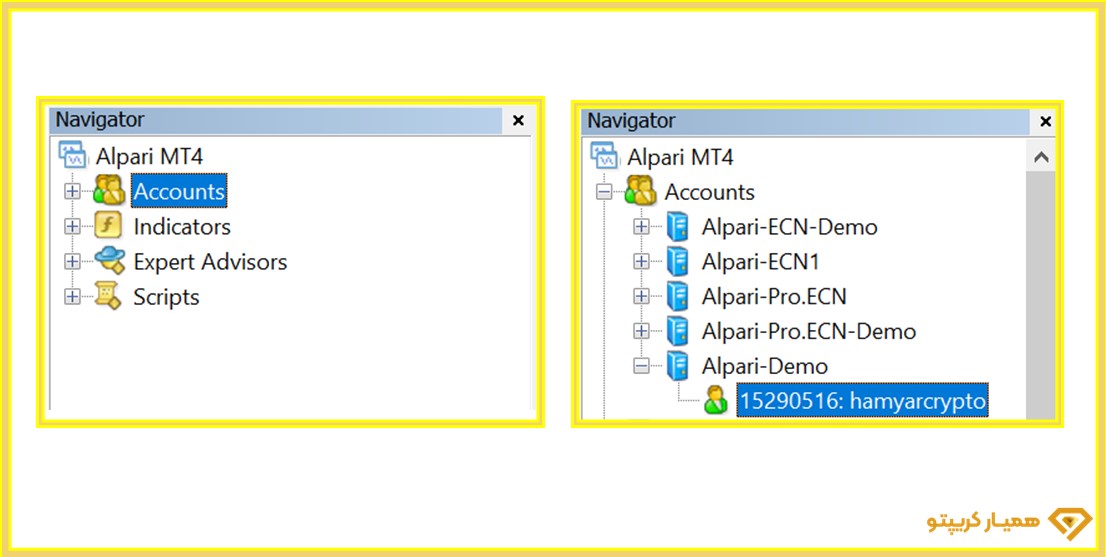1106x557 pixels.
Task: Select the Scripts label
Action: click(166, 297)
